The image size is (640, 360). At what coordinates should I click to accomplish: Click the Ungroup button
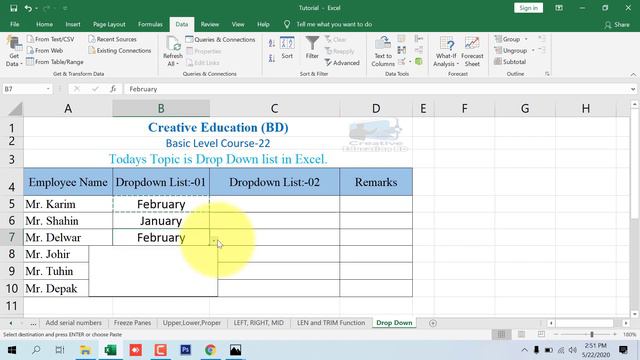pyautogui.click(x=511, y=51)
